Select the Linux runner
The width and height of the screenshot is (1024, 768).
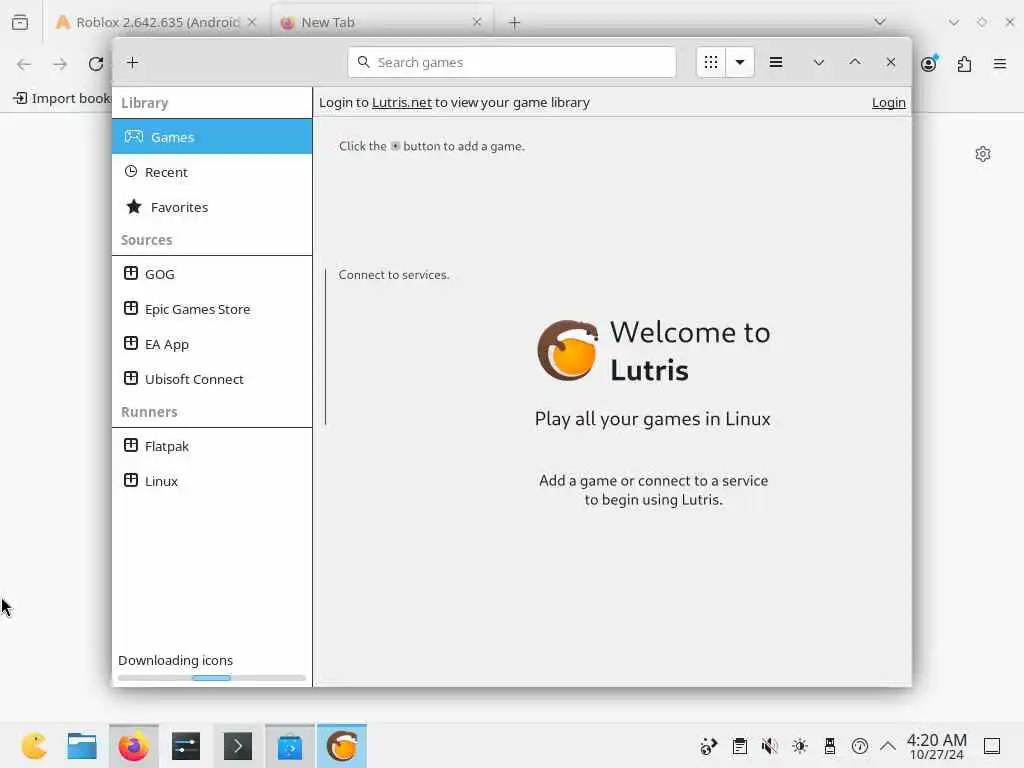pyautogui.click(x=212, y=481)
